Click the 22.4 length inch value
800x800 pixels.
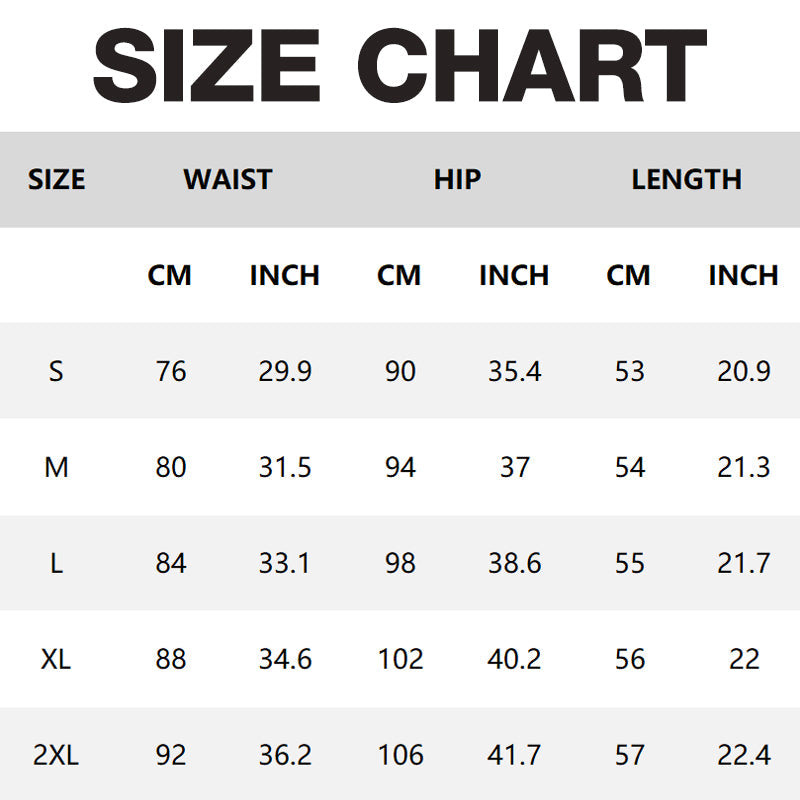click(x=743, y=755)
